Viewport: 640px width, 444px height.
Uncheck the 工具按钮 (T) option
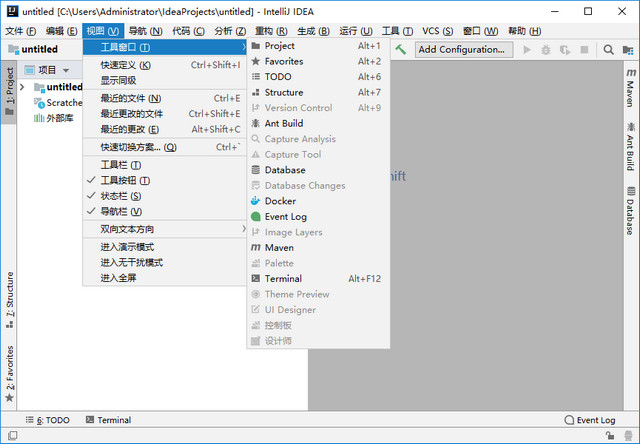[164, 180]
